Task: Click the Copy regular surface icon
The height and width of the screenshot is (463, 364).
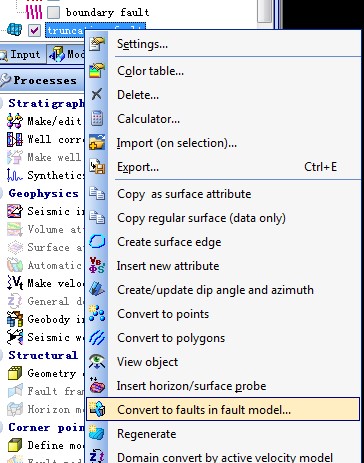Action: click(x=97, y=218)
